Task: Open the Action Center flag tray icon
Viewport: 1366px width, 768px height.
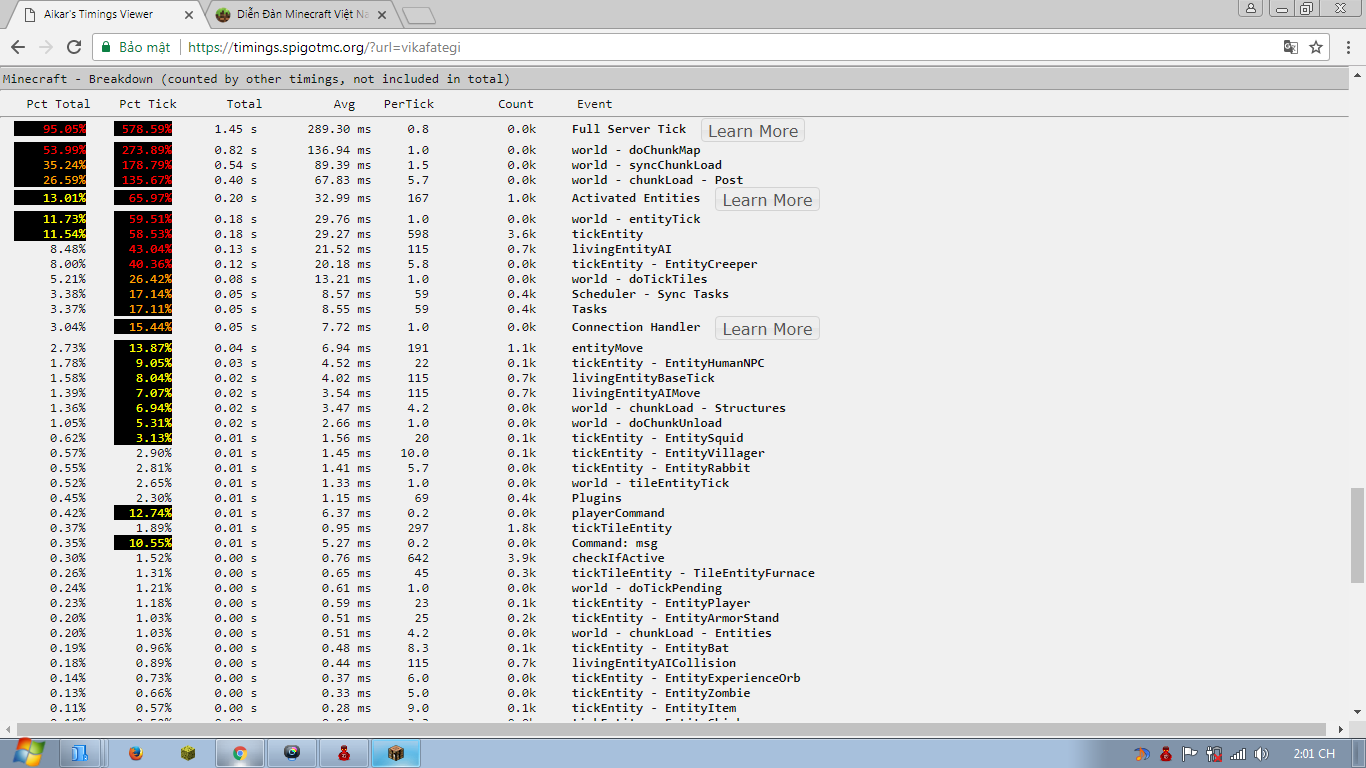Action: 1190,754
